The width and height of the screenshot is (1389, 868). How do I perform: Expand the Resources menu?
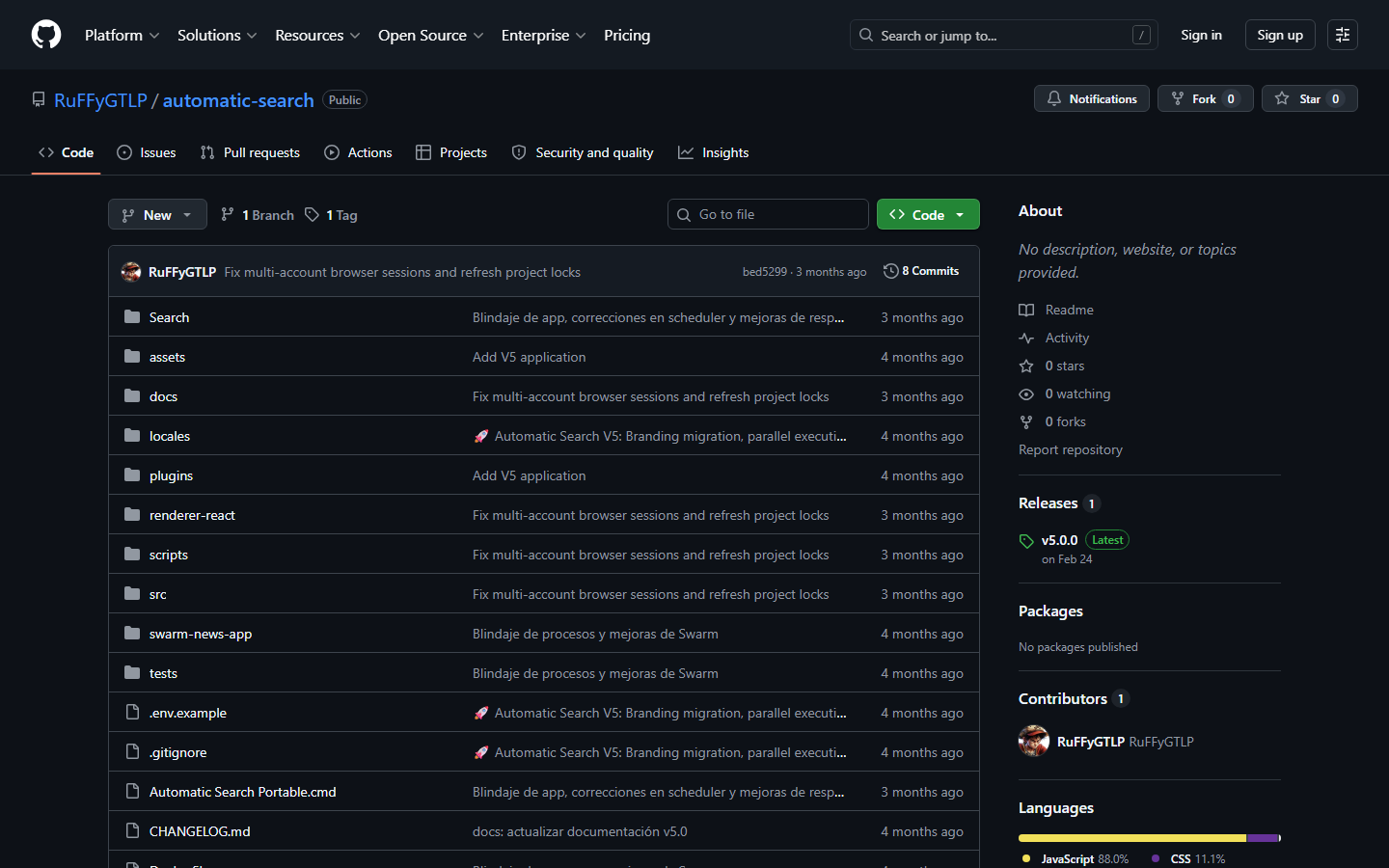[x=317, y=35]
